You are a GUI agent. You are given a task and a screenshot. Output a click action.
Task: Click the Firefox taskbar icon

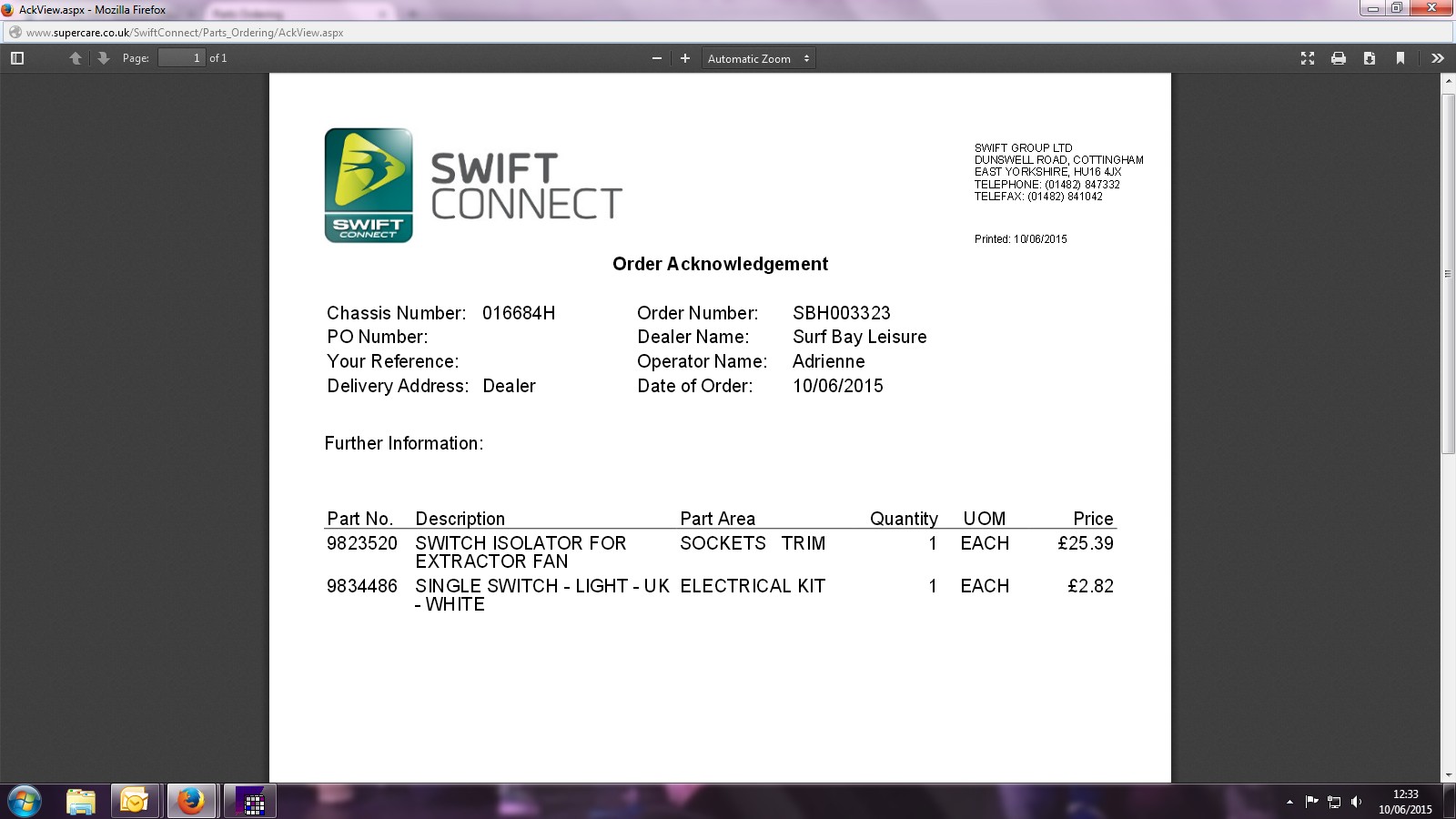191,801
